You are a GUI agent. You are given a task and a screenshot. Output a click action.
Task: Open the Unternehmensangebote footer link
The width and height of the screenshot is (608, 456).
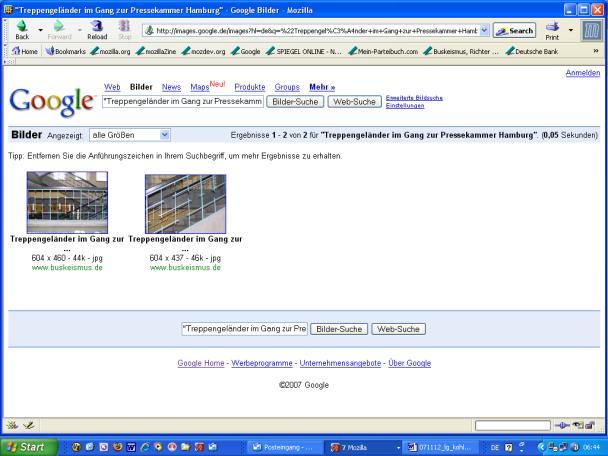[340, 363]
